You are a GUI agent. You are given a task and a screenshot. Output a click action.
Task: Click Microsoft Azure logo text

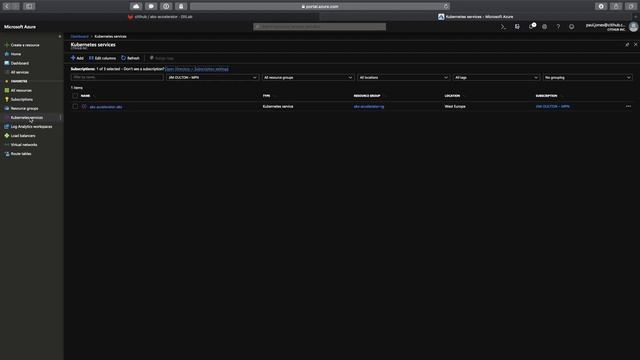click(x=20, y=27)
